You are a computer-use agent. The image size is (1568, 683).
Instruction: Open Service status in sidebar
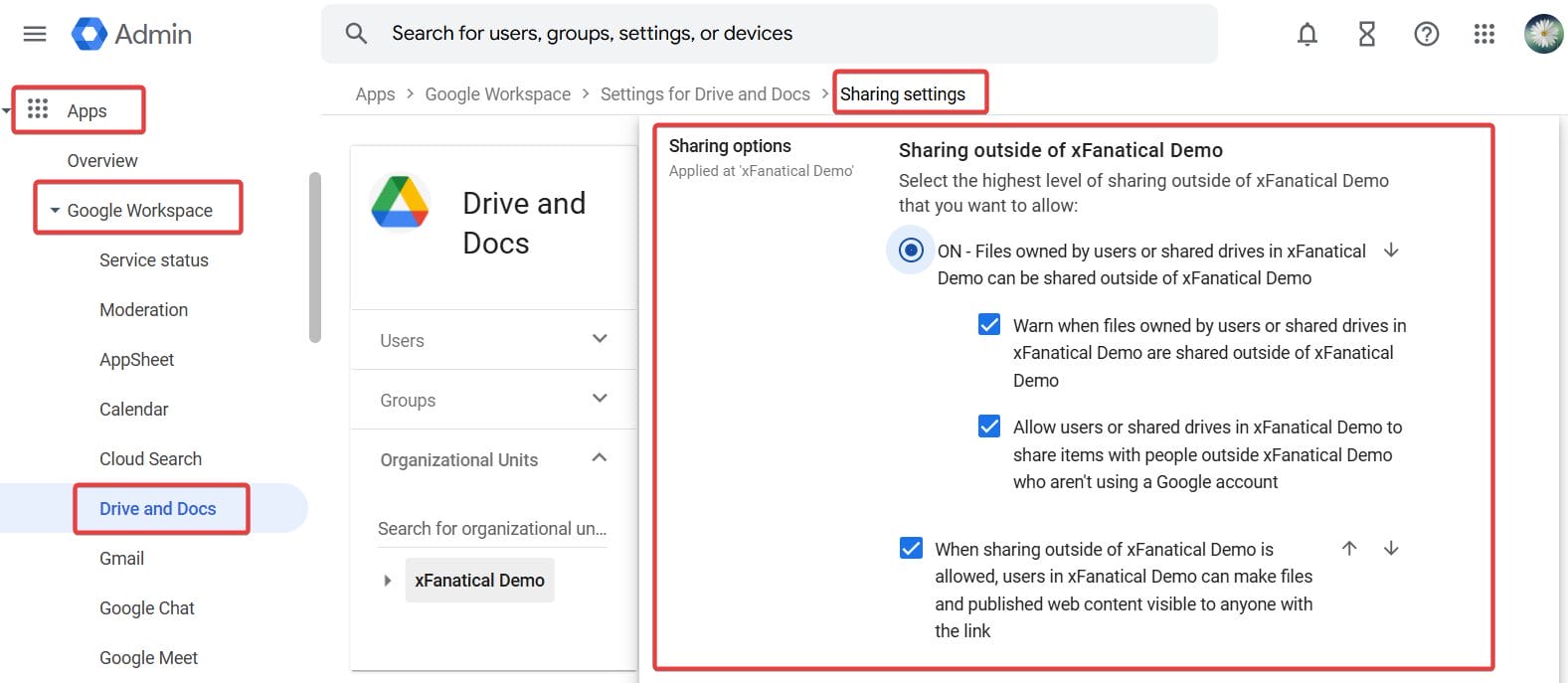pos(154,260)
